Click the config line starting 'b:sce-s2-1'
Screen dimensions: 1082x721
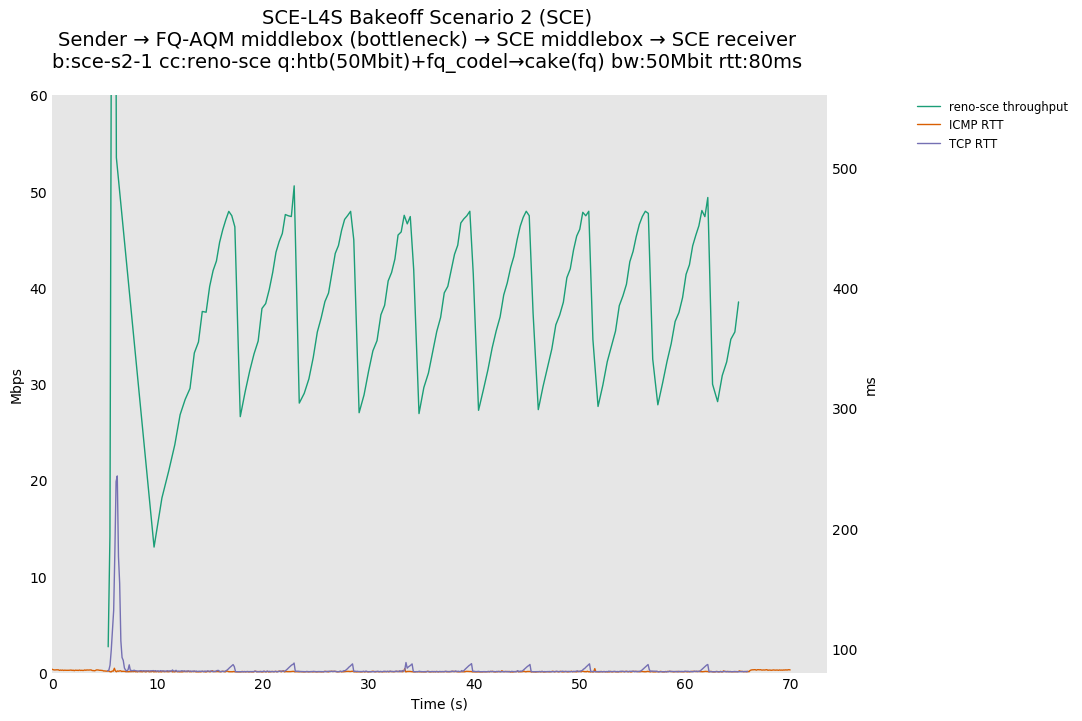[427, 62]
